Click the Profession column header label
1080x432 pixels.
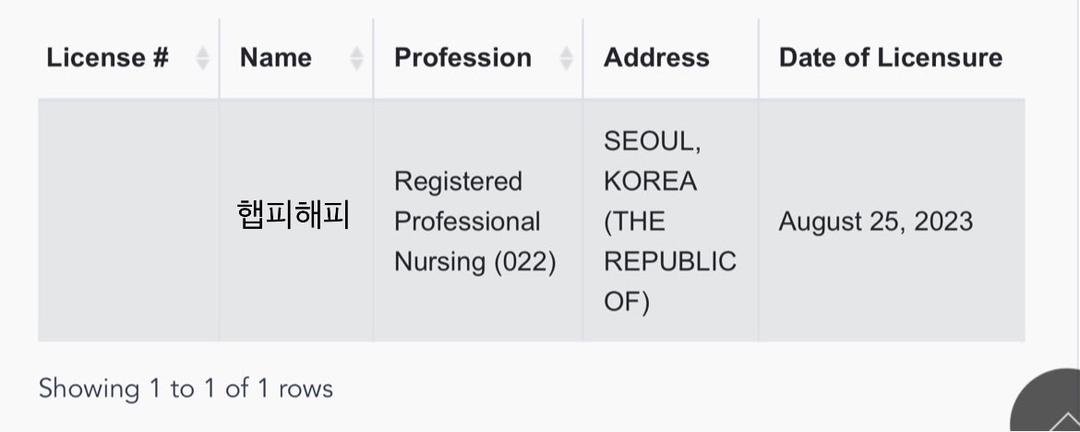click(463, 58)
